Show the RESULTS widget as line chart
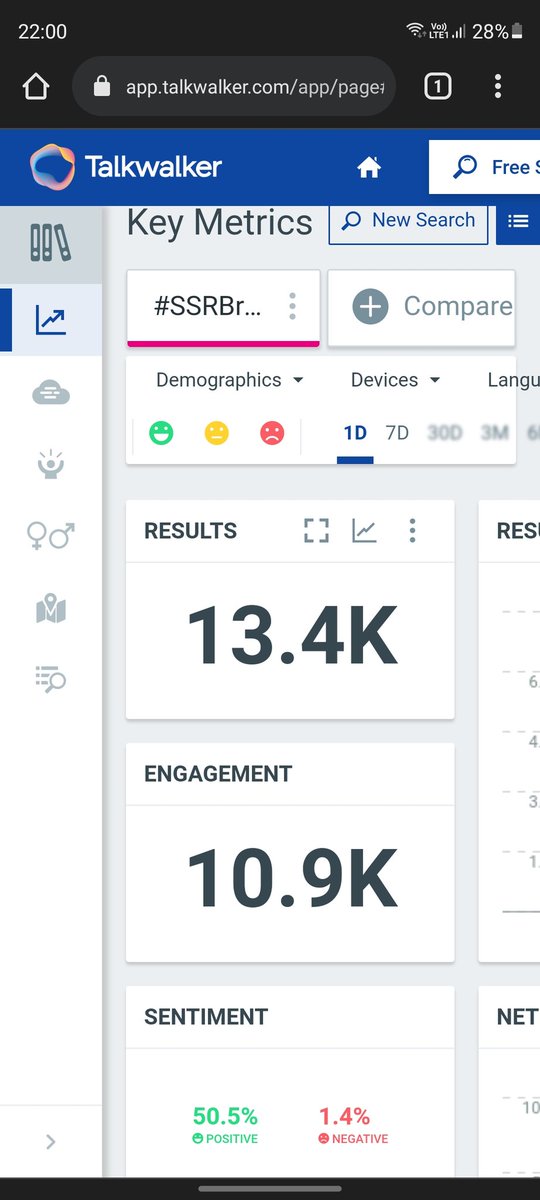Image resolution: width=540 pixels, height=1200 pixels. 364,531
